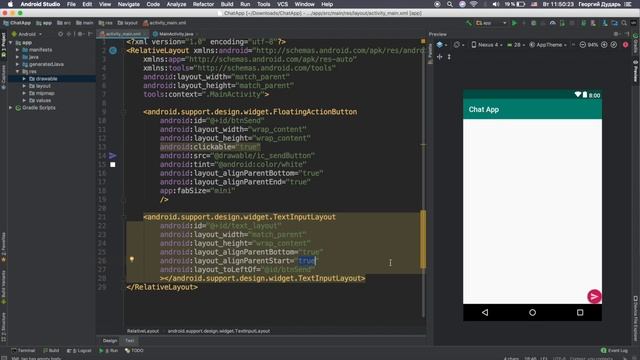The image size is (640, 360).
Task: Click the selected true value on line 26
Action: [307, 261]
